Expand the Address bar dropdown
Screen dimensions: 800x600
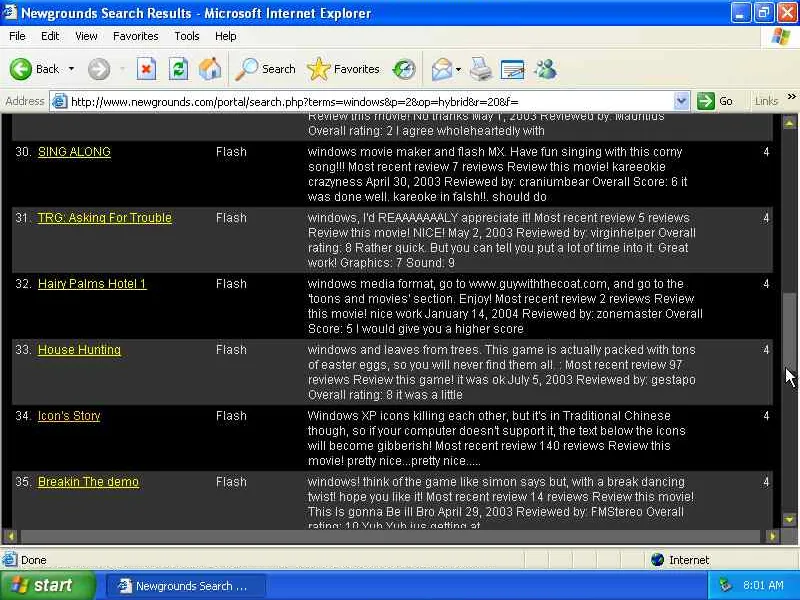click(681, 101)
